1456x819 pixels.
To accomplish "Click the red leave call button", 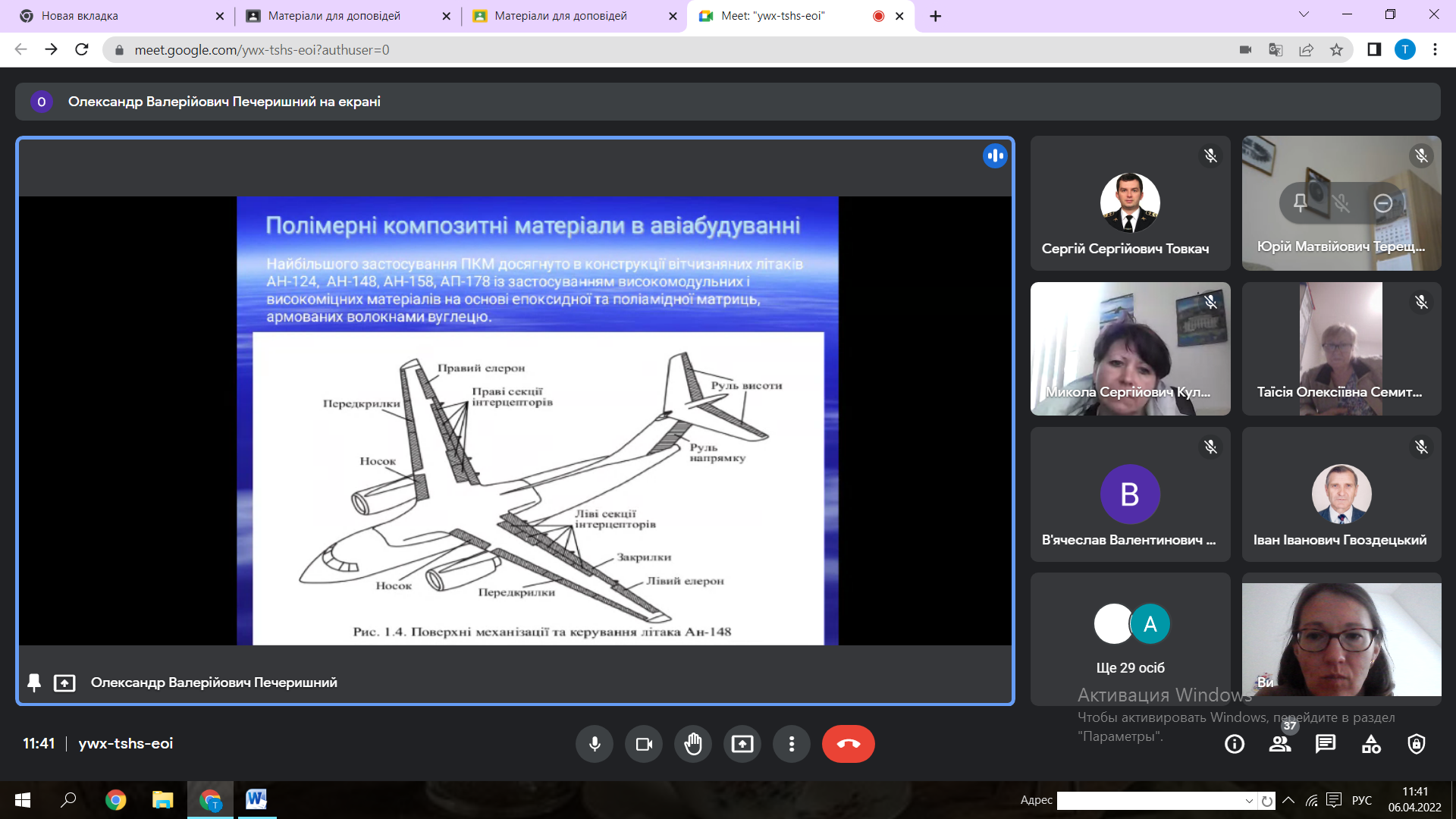I will (848, 744).
